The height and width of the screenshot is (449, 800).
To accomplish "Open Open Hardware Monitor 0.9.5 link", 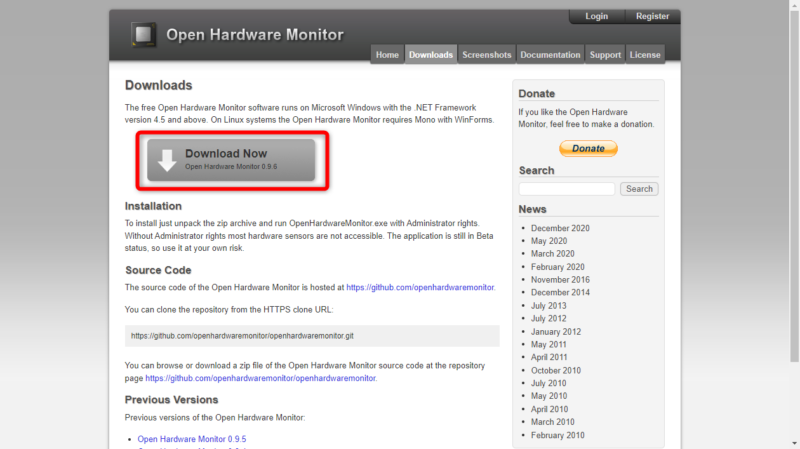I will point(192,439).
